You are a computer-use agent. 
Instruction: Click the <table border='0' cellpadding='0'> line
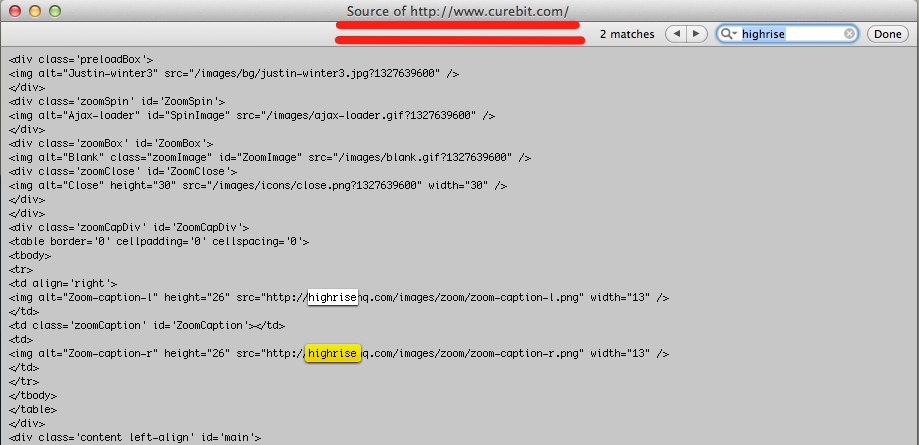click(159, 242)
